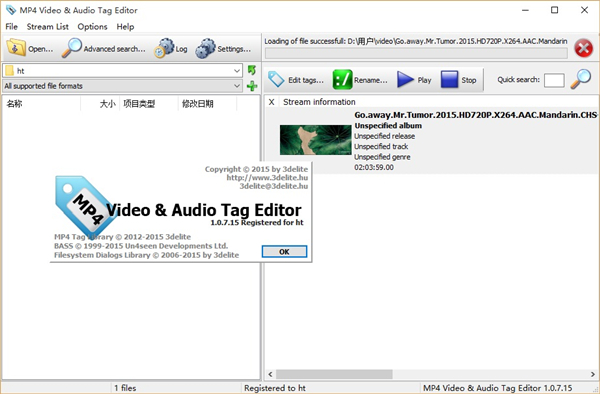Open the Stream List menu
This screenshot has width=600, height=394.
(47, 27)
